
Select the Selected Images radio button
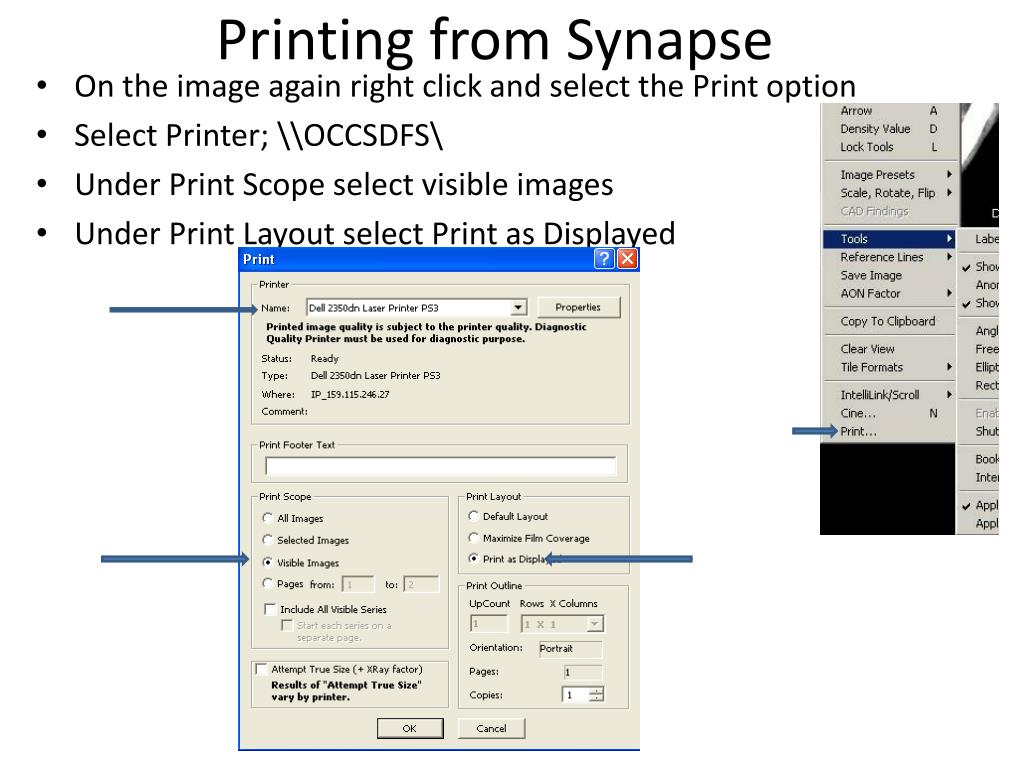pyautogui.click(x=267, y=539)
